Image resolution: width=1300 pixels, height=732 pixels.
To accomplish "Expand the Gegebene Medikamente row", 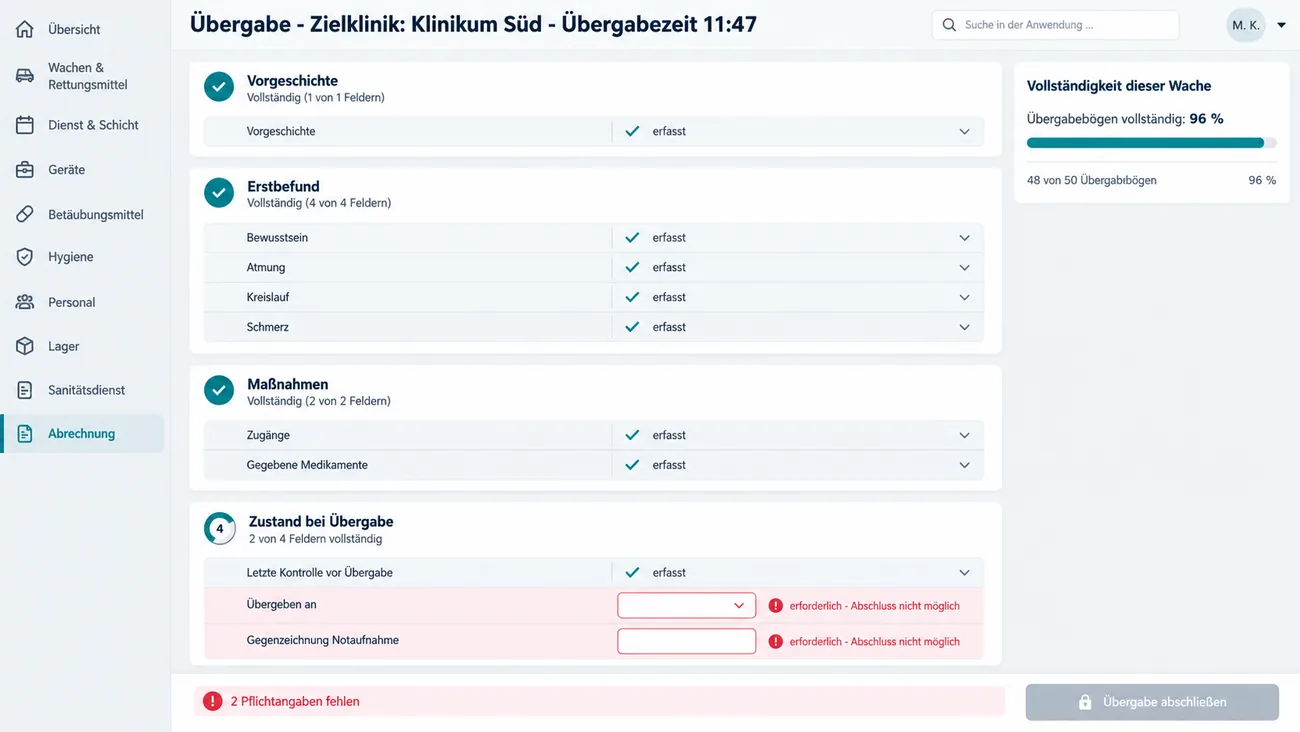I will (594, 465).
